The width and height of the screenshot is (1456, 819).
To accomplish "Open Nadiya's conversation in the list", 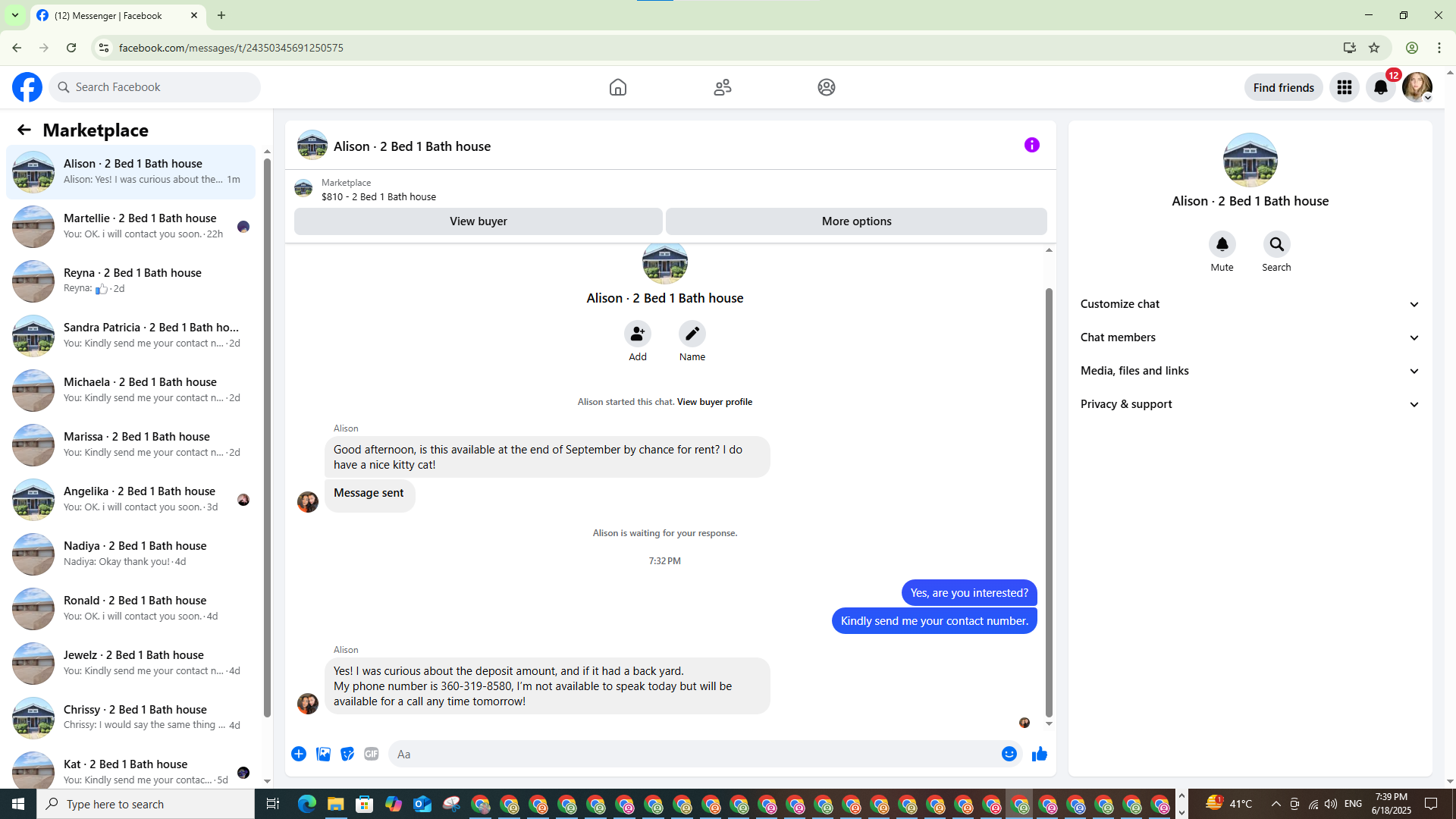I will pyautogui.click(x=131, y=554).
